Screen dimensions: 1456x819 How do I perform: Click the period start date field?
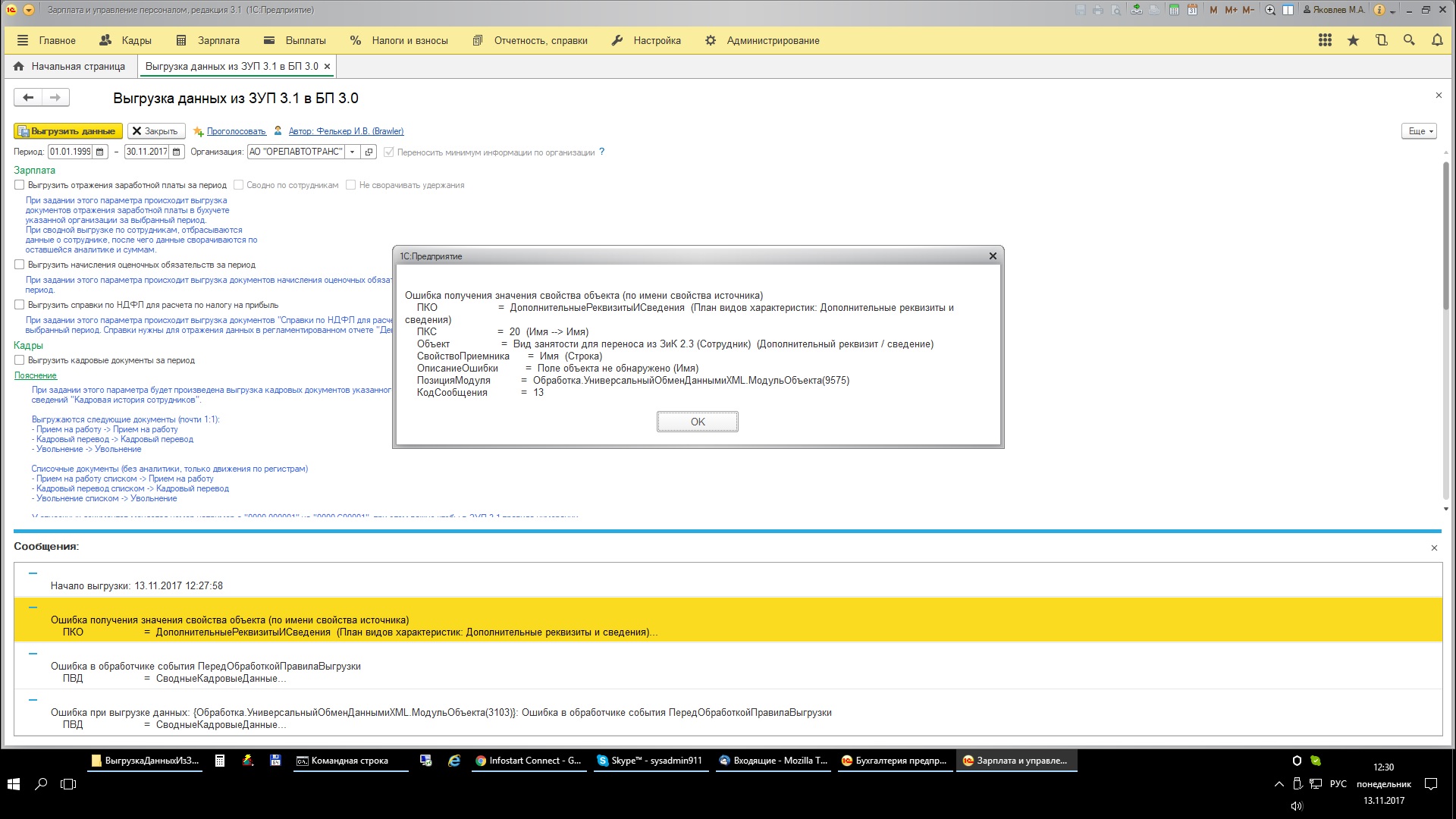71,152
